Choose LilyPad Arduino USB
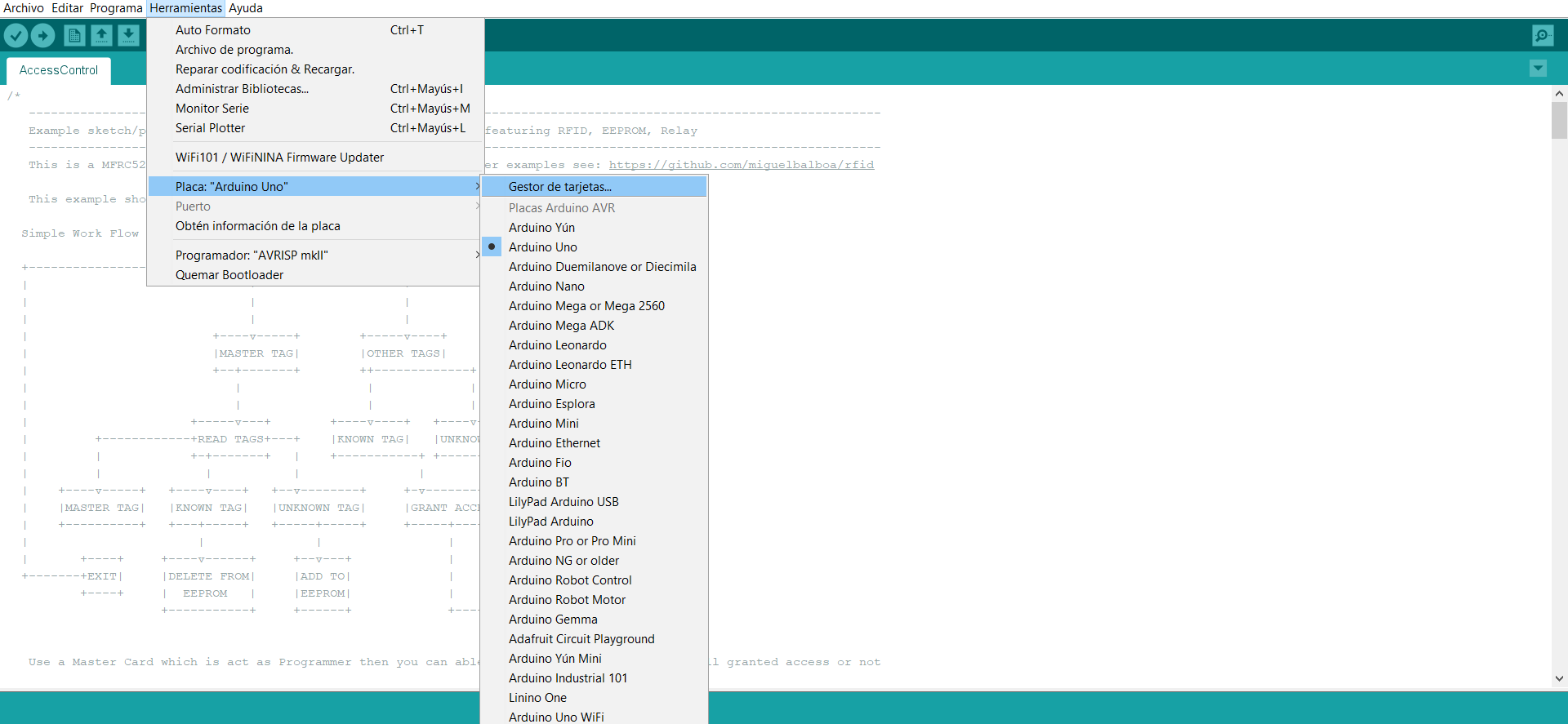Image resolution: width=1568 pixels, height=724 pixels. (x=594, y=502)
